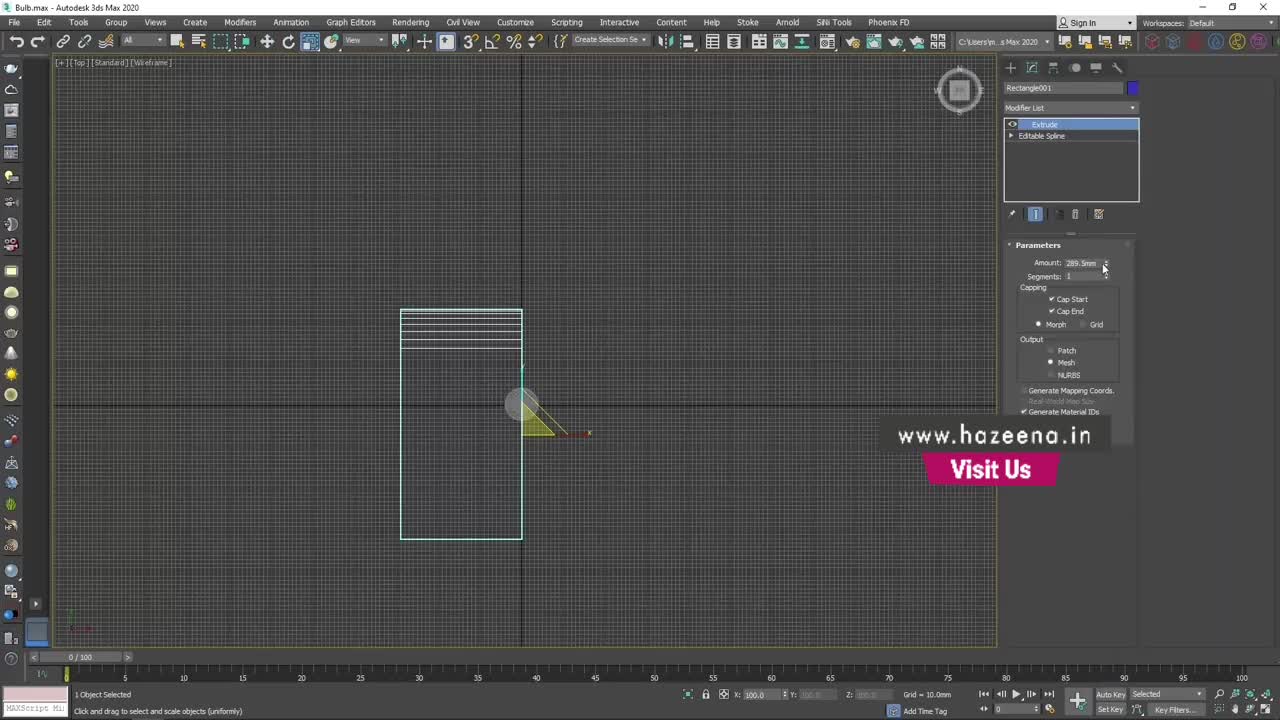
Task: Click Configure Modifier Sets icon
Action: click(x=1098, y=214)
